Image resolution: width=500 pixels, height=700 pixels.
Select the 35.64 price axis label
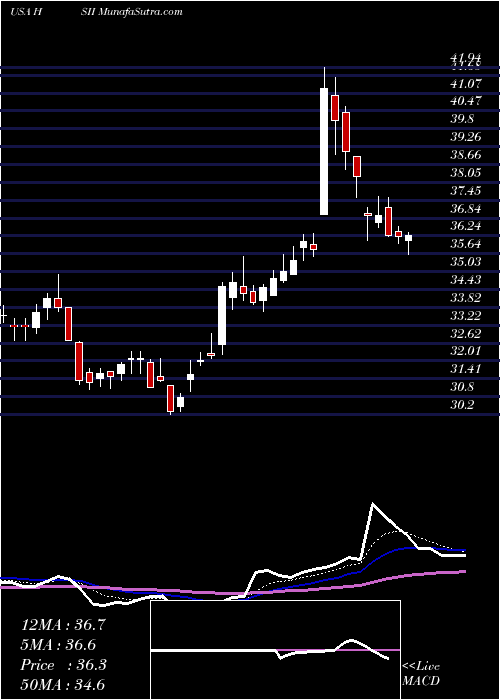click(x=465, y=244)
